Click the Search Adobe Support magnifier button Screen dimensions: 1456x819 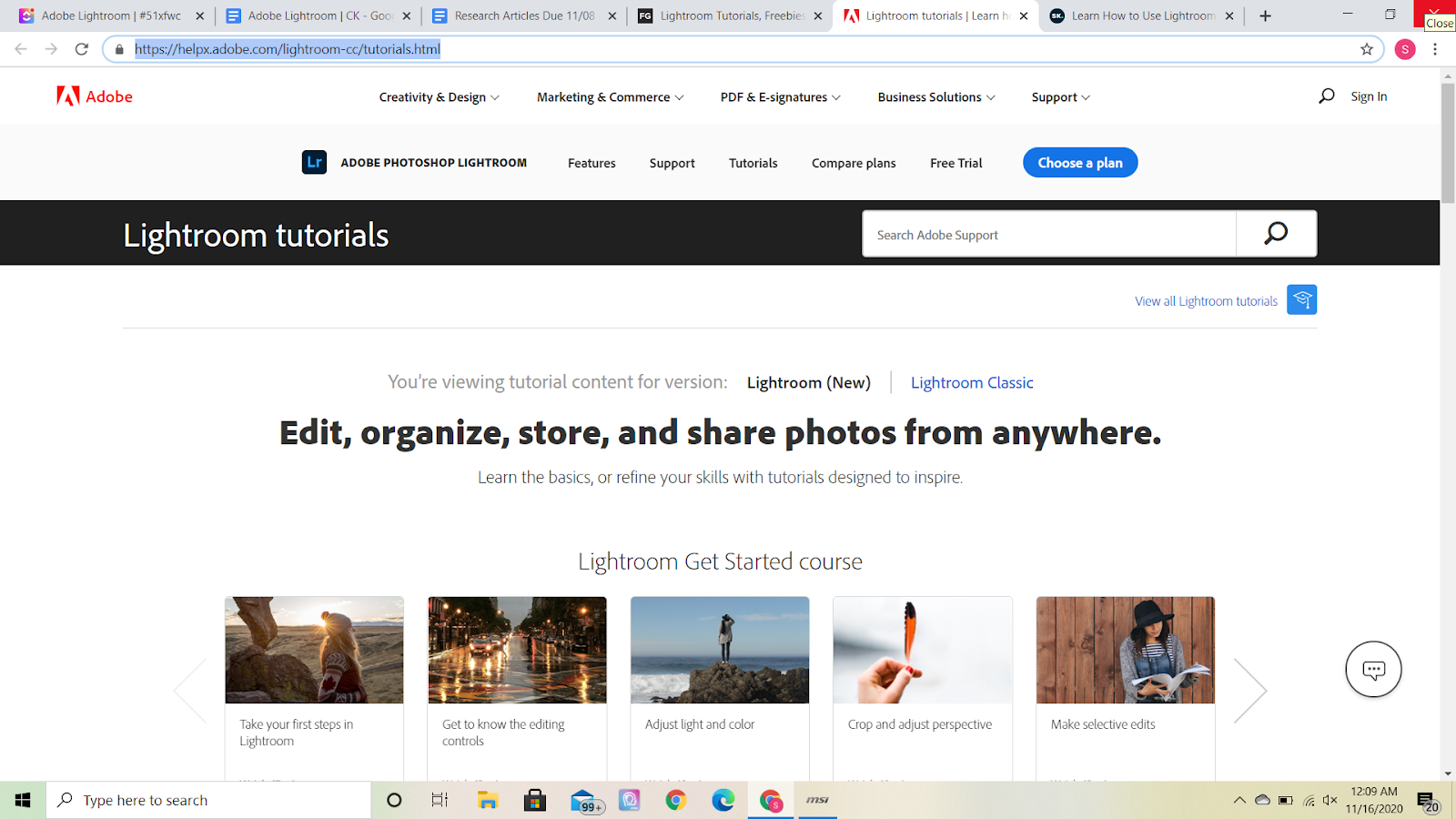click(x=1276, y=234)
